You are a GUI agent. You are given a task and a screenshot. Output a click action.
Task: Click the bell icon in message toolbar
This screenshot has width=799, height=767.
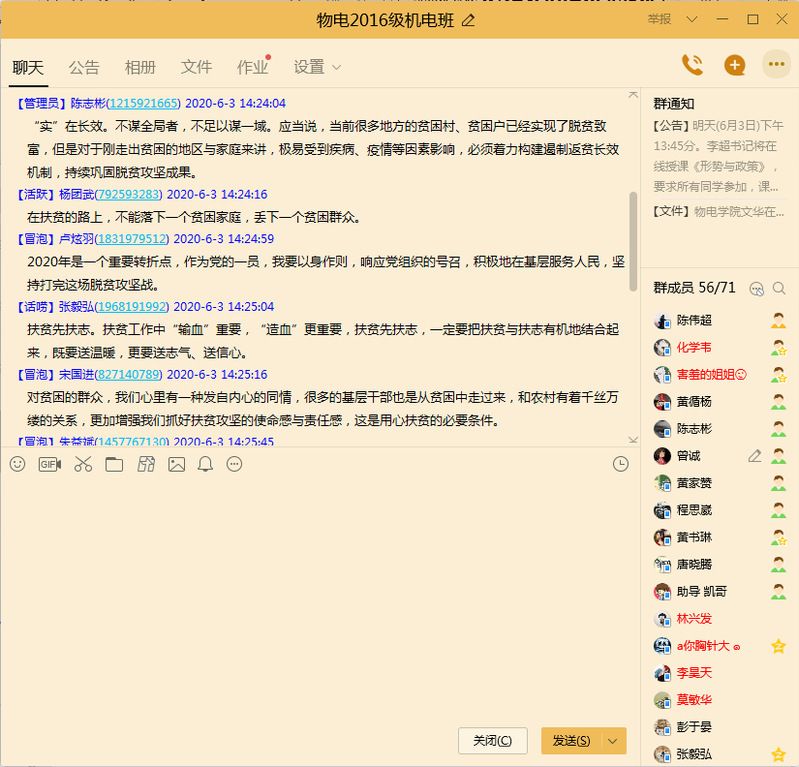(x=206, y=464)
